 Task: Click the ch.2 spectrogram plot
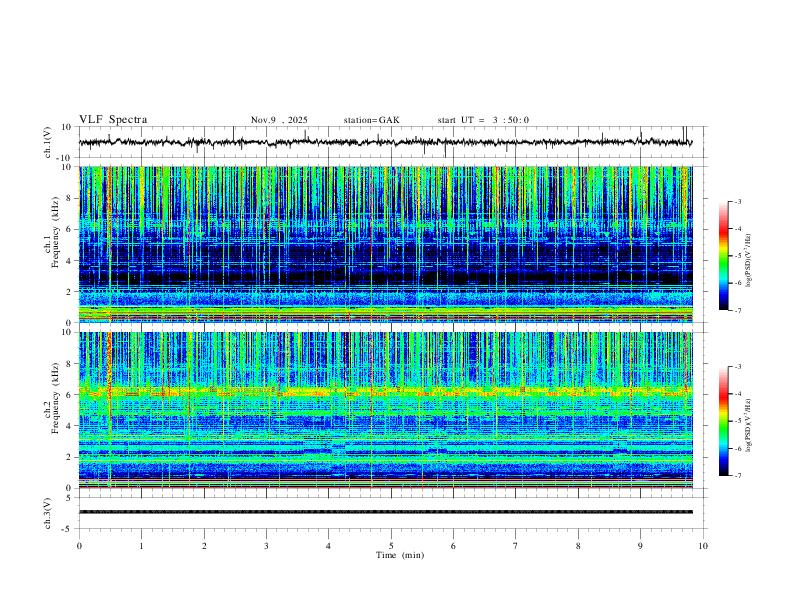(385, 410)
